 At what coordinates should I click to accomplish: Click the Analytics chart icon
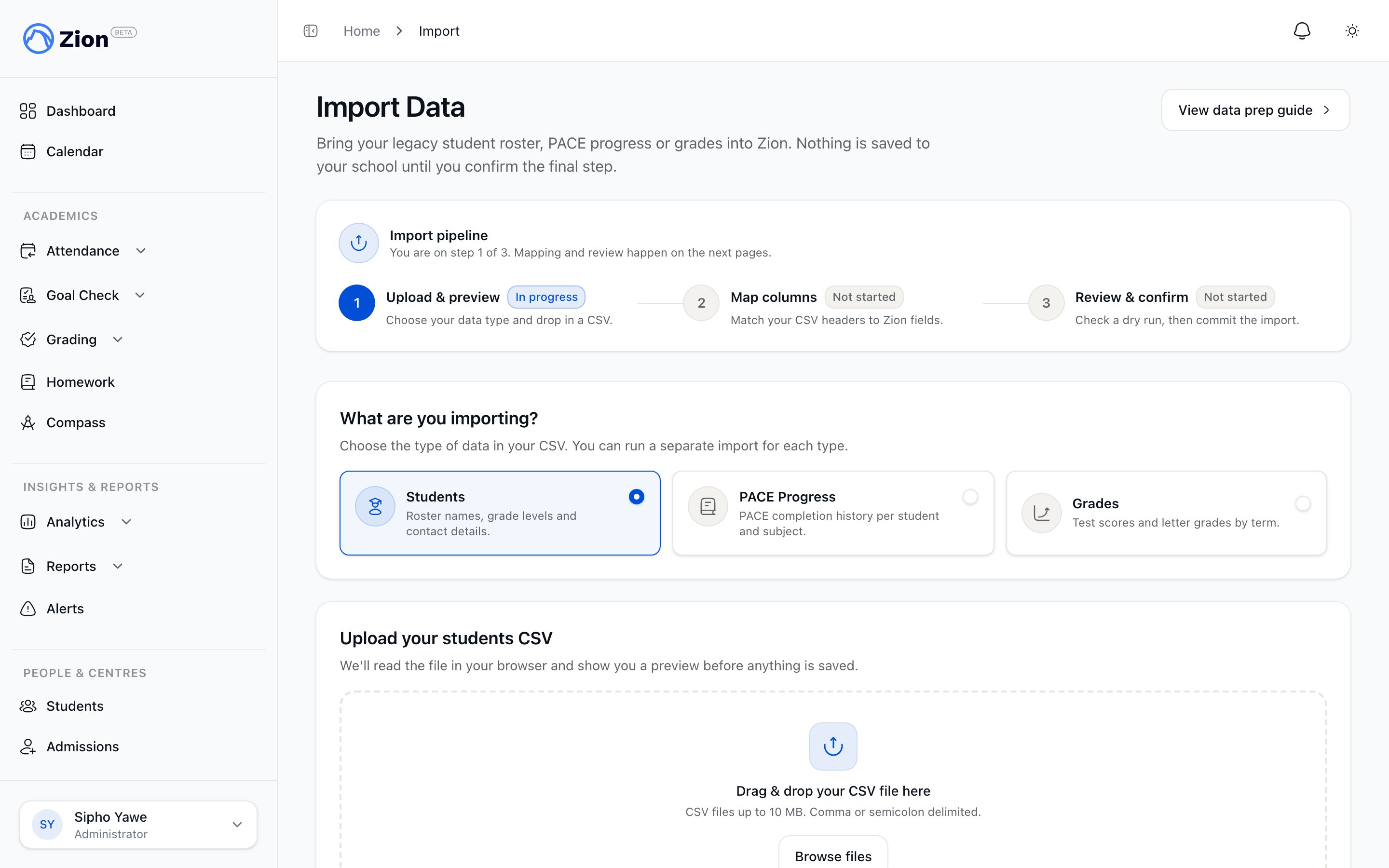28,522
